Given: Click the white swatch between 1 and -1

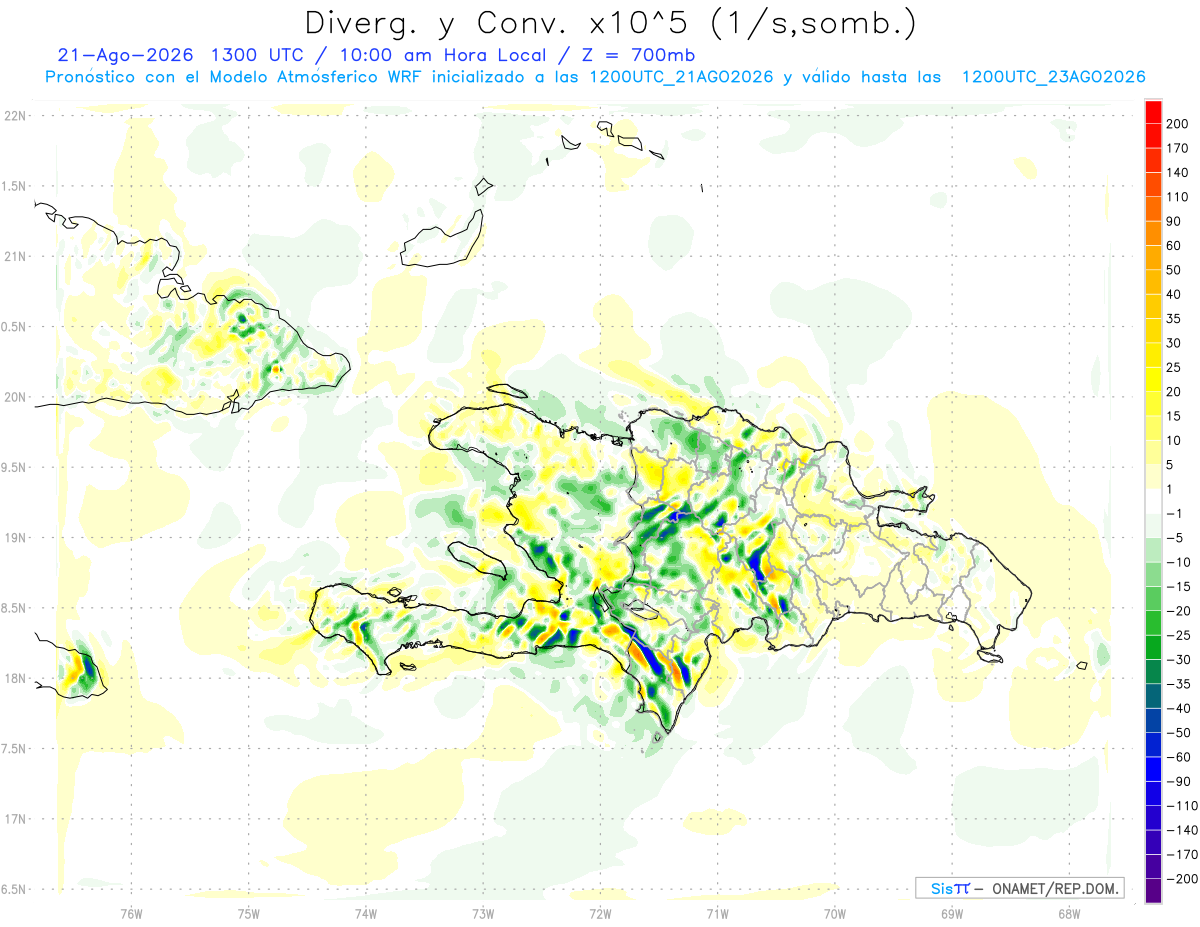Looking at the screenshot, I should pyautogui.click(x=1154, y=501).
